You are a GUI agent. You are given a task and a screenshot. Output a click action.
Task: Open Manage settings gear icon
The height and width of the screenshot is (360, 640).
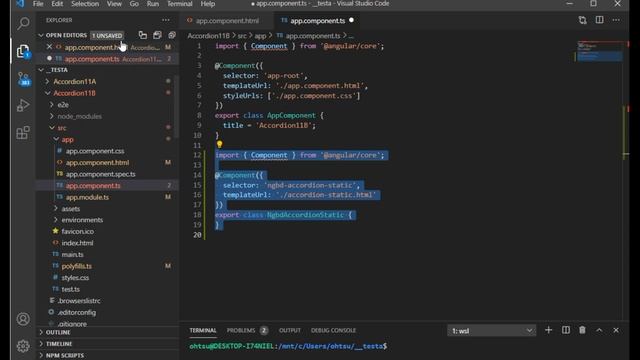pyautogui.click(x=23, y=346)
